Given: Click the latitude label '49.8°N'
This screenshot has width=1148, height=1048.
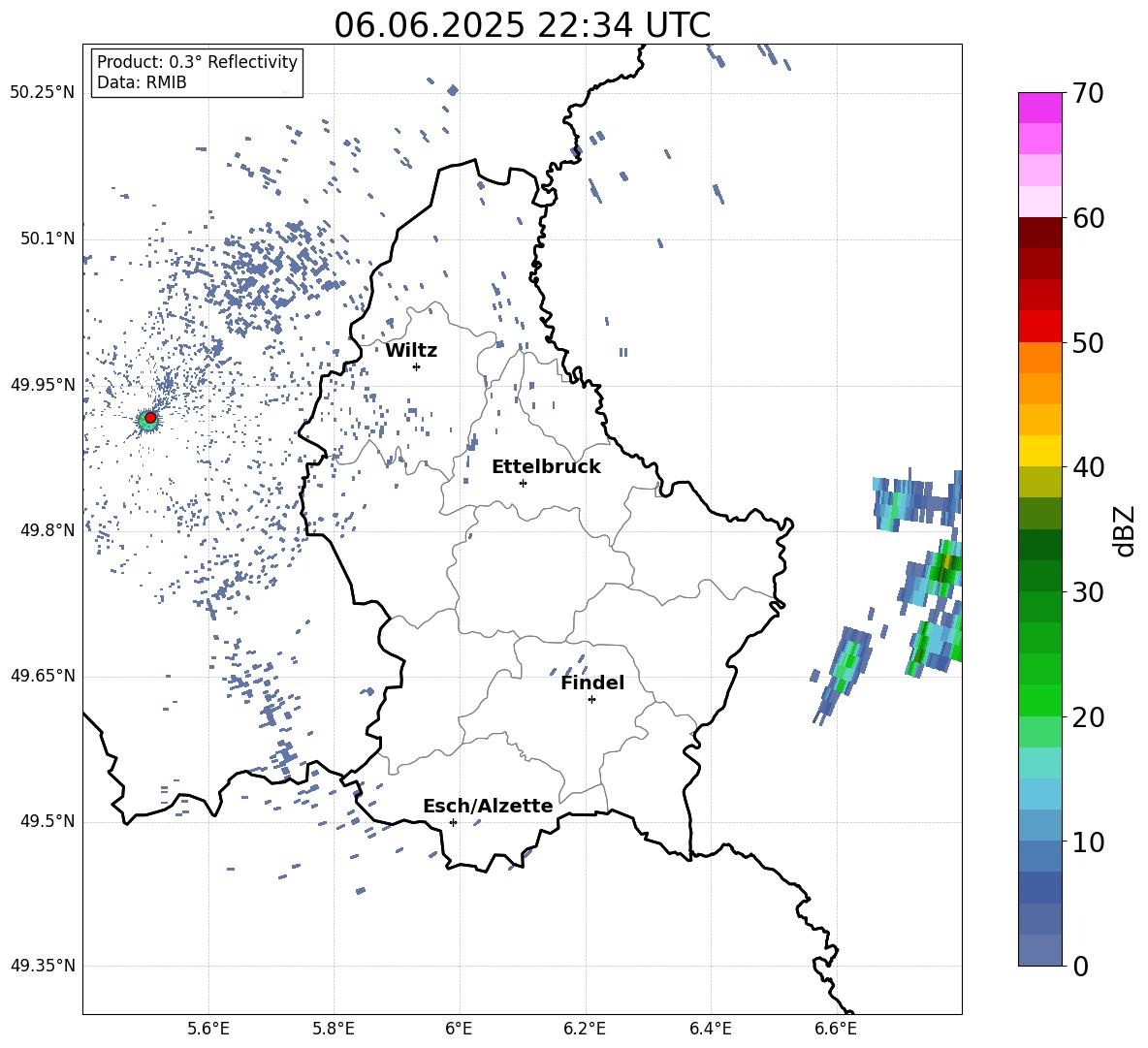Looking at the screenshot, I should [48, 530].
